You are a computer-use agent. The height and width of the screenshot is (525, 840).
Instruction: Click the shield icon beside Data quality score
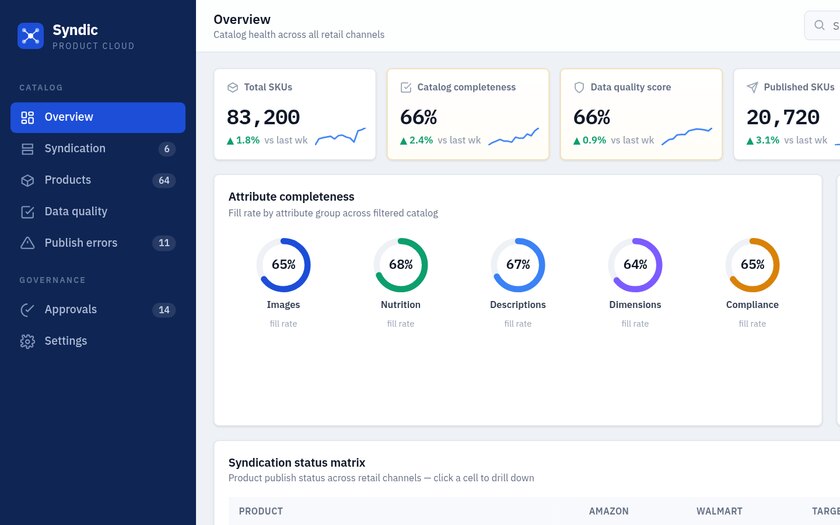pos(579,87)
